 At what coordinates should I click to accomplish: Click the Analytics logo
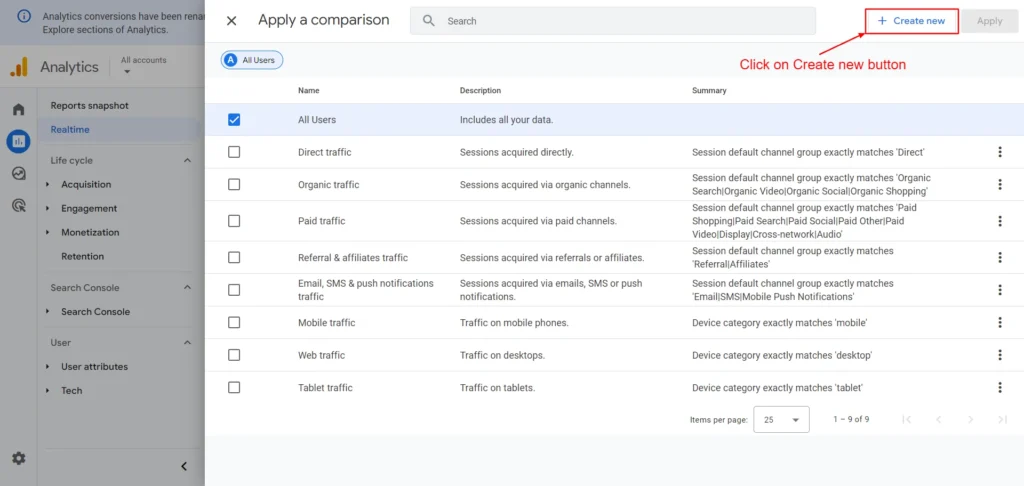19,67
